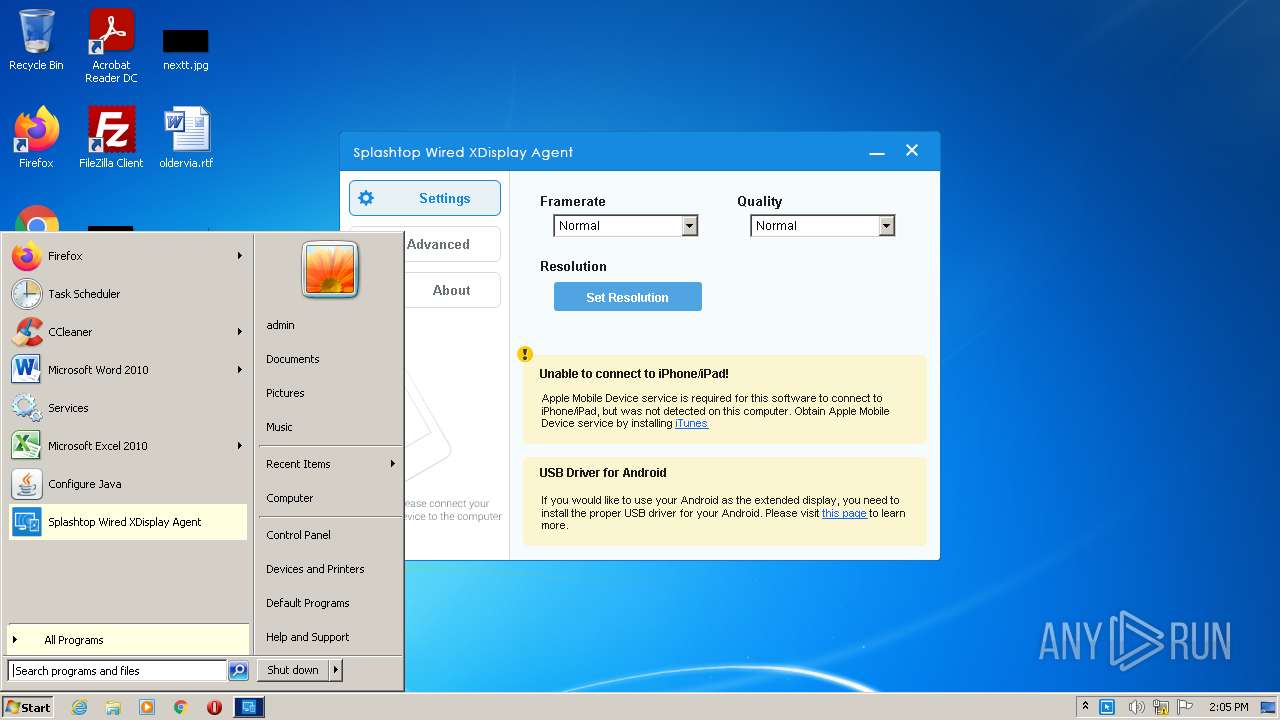Click the search magnifier button
This screenshot has height=720, width=1280.
[x=238, y=671]
